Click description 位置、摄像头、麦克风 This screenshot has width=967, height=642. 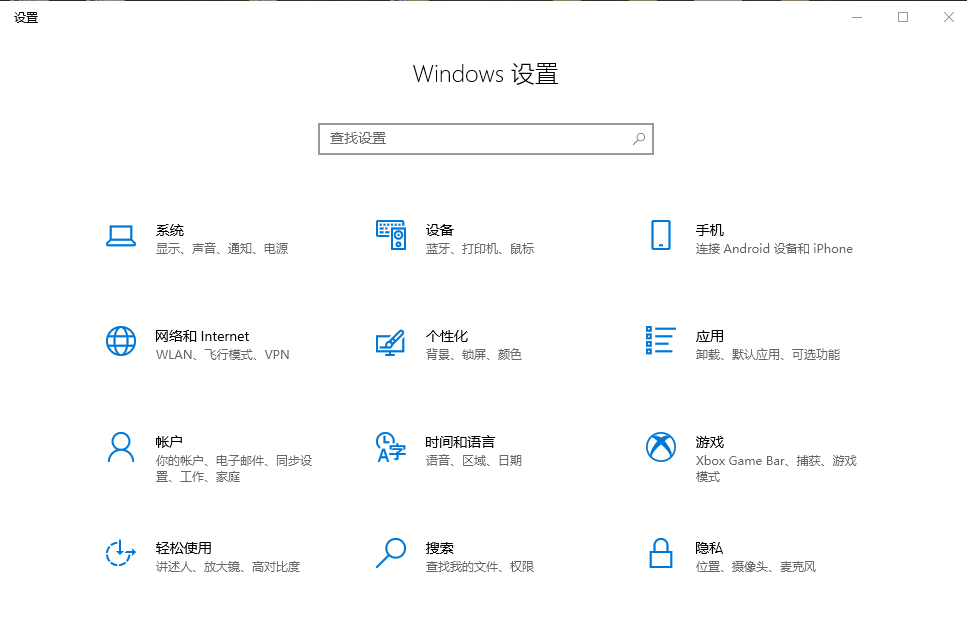coord(756,567)
